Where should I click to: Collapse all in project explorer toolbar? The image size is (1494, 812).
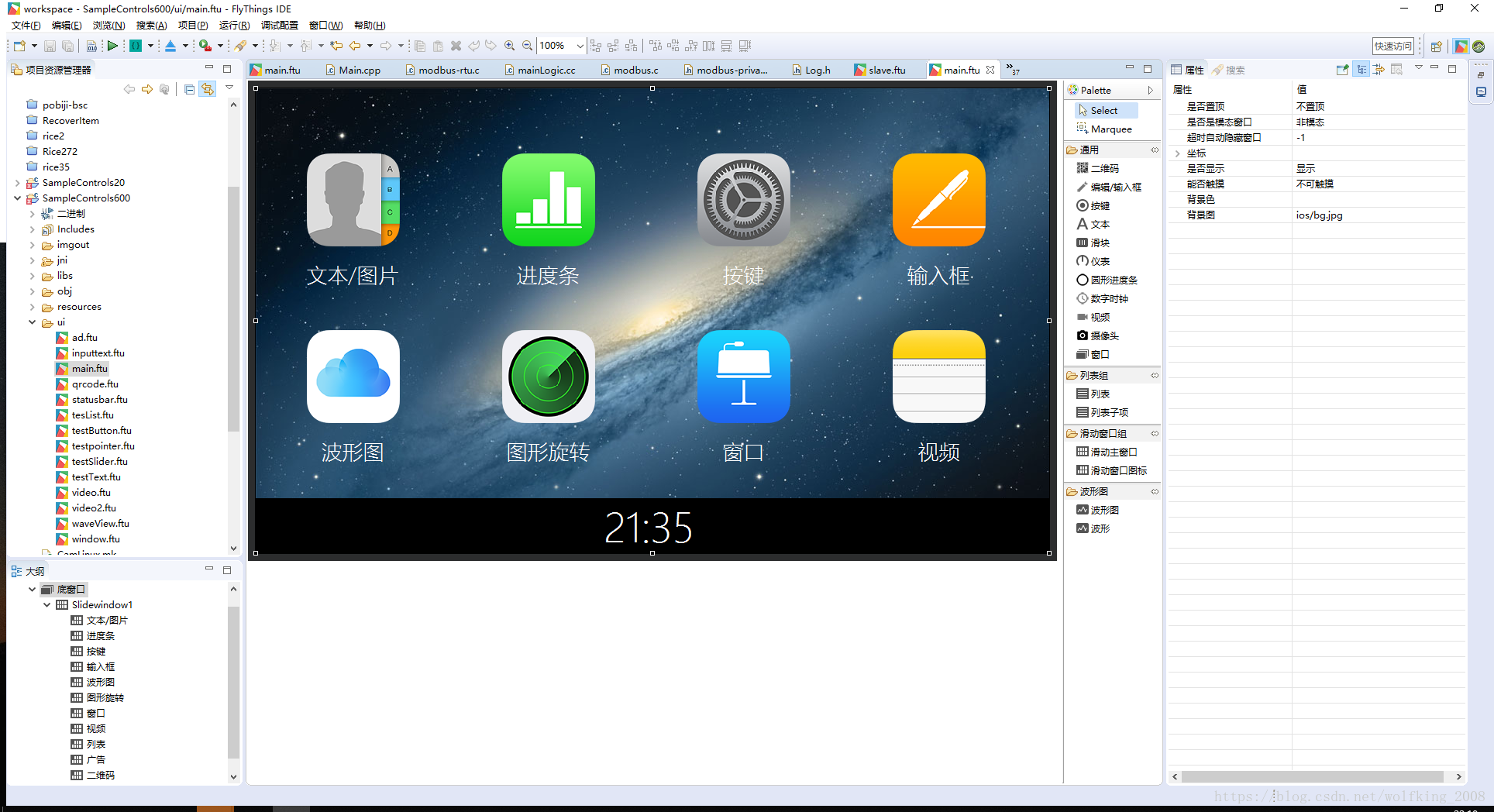[x=189, y=89]
